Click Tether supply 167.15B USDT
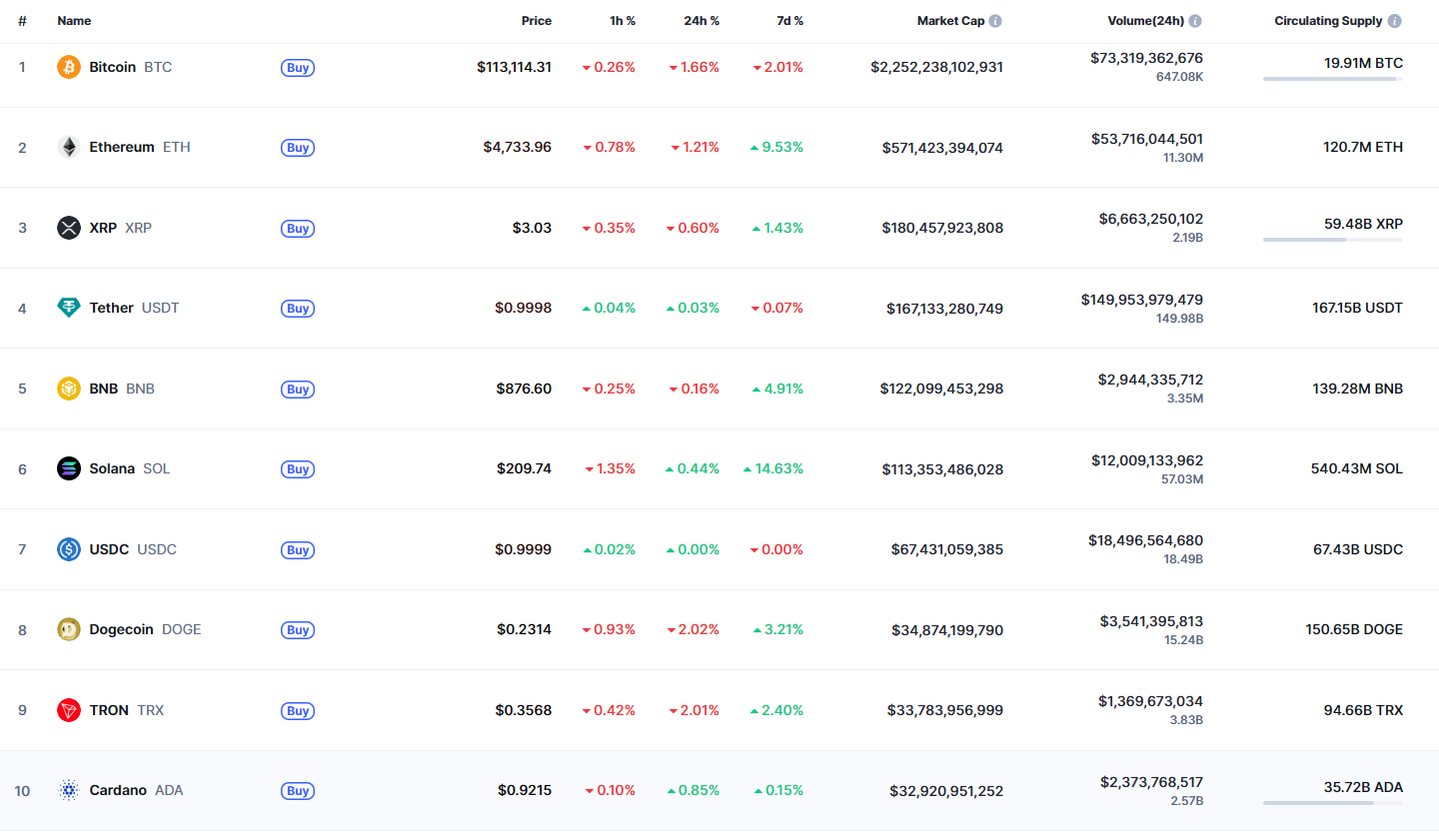Viewport: 1439px width, 840px height. pyautogui.click(x=1357, y=308)
